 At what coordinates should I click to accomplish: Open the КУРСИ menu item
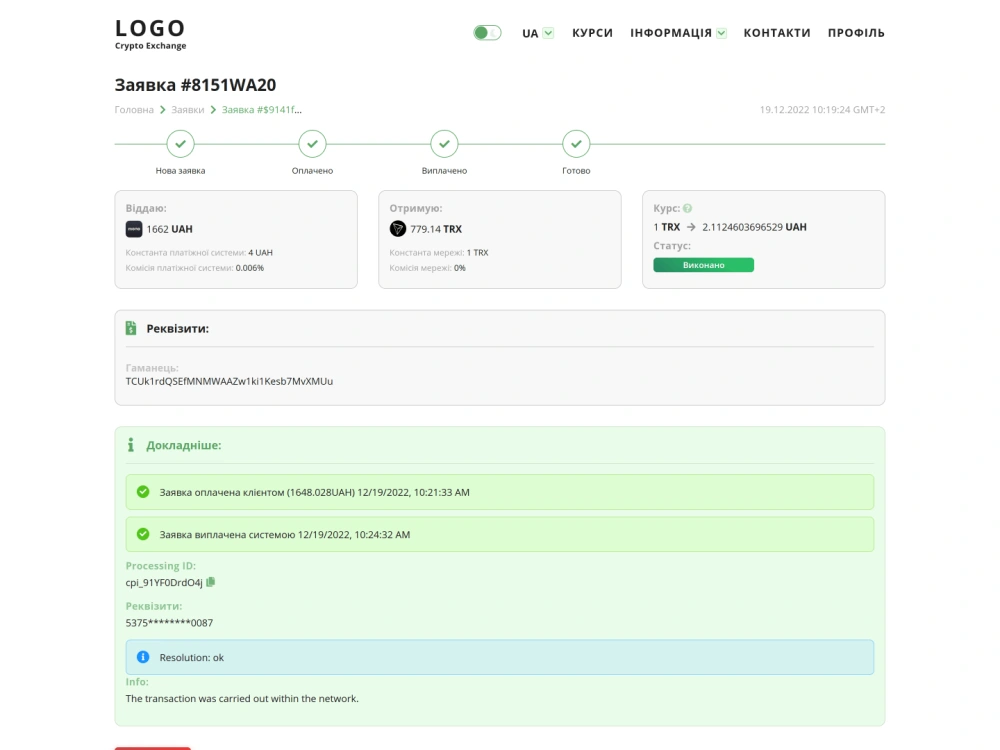pyautogui.click(x=592, y=33)
